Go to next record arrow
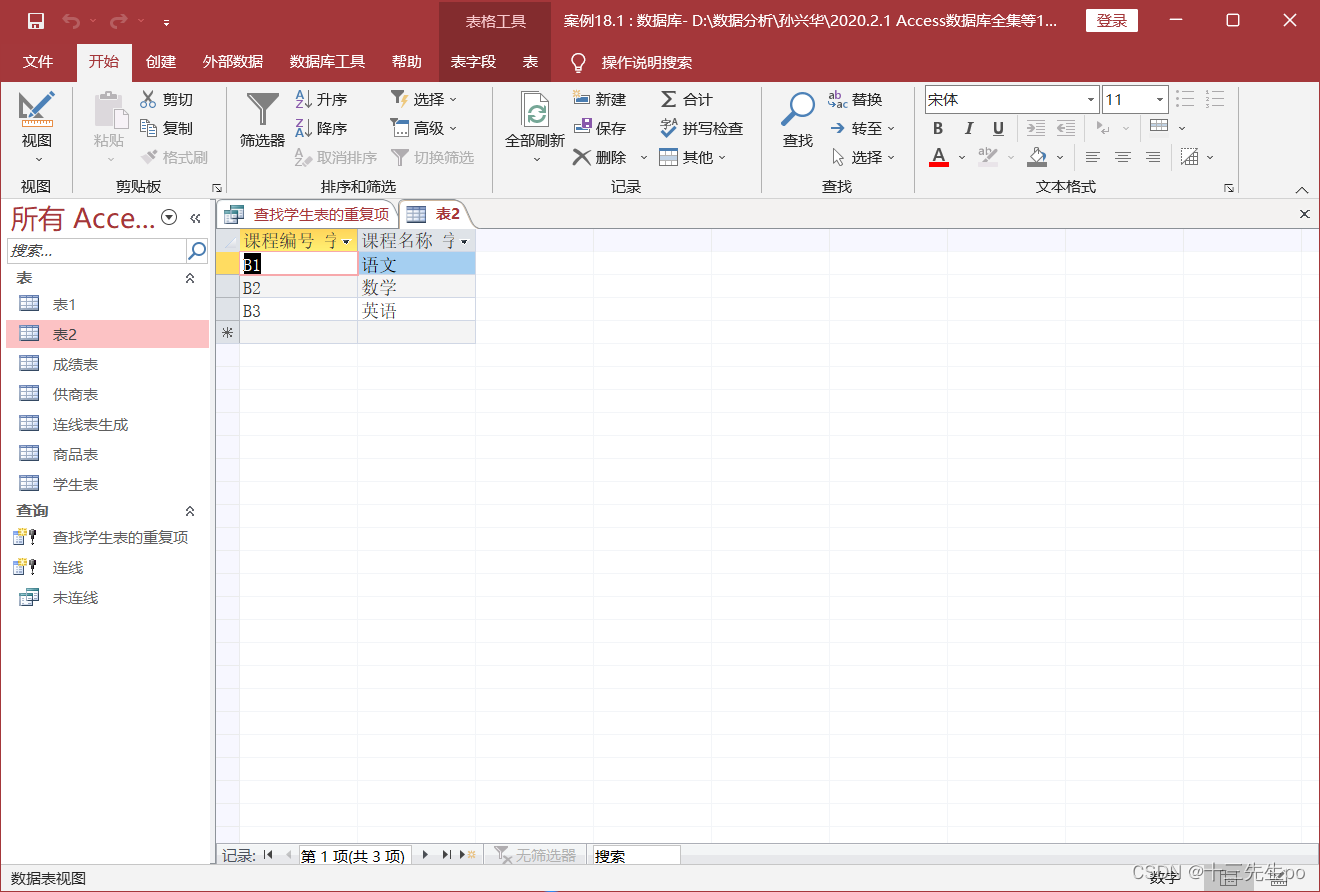This screenshot has width=1320, height=892. [x=426, y=855]
